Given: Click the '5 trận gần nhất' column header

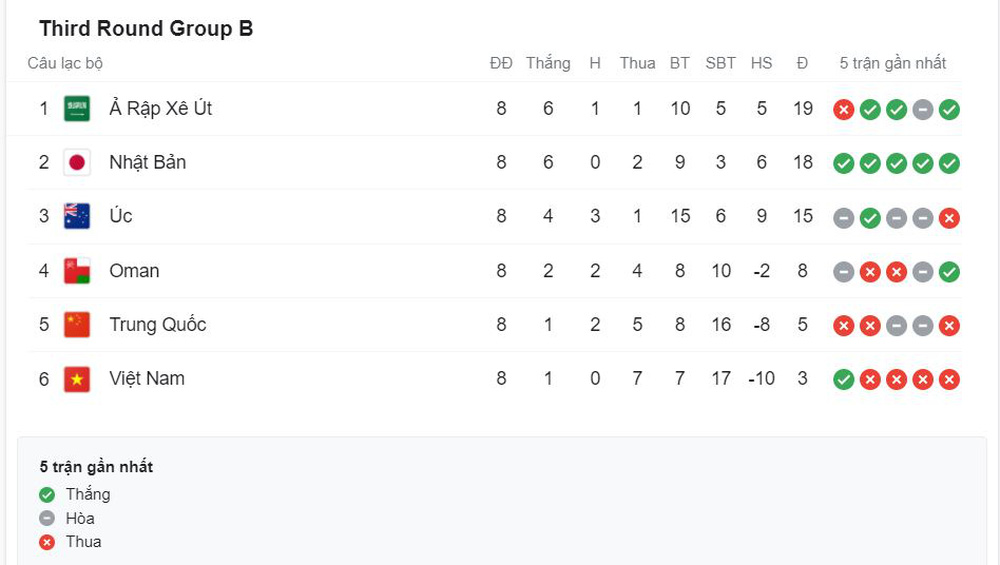Looking at the screenshot, I should pyautogui.click(x=892, y=63).
